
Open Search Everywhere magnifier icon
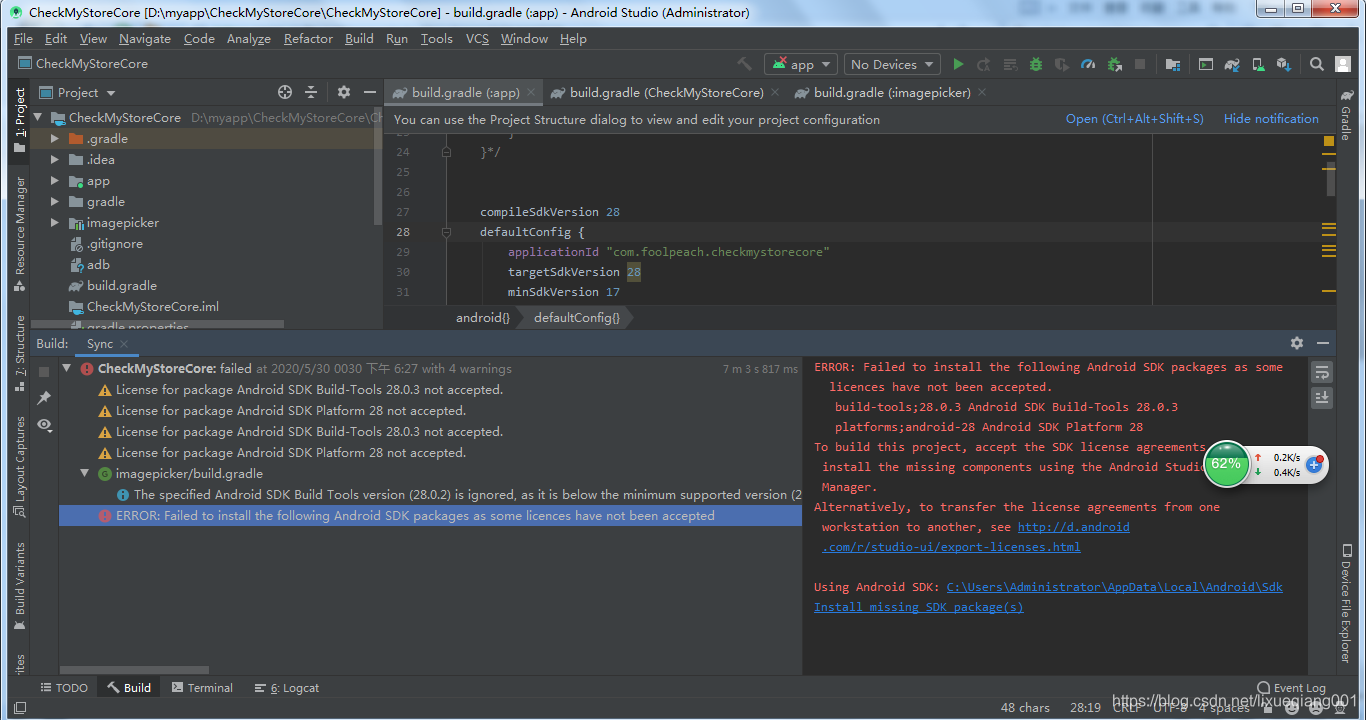click(1316, 63)
